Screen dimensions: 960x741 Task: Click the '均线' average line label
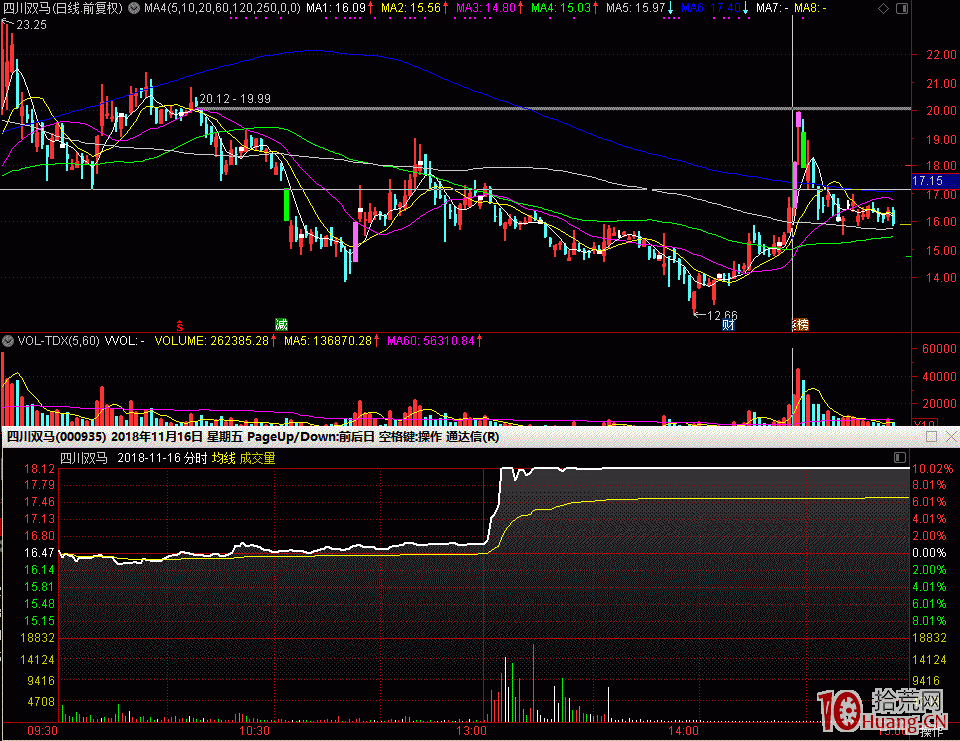point(223,458)
